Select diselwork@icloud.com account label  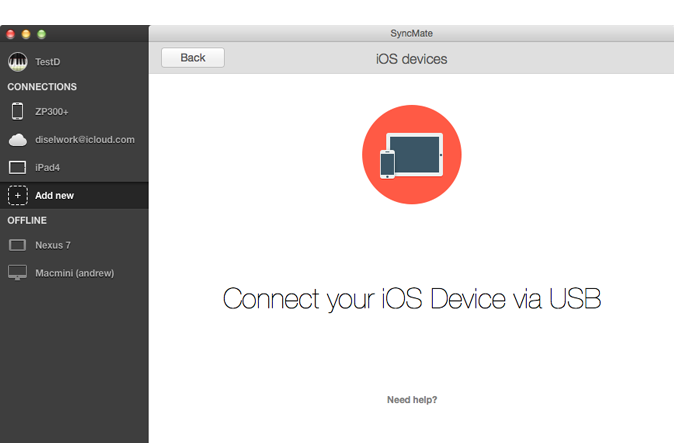[85, 140]
